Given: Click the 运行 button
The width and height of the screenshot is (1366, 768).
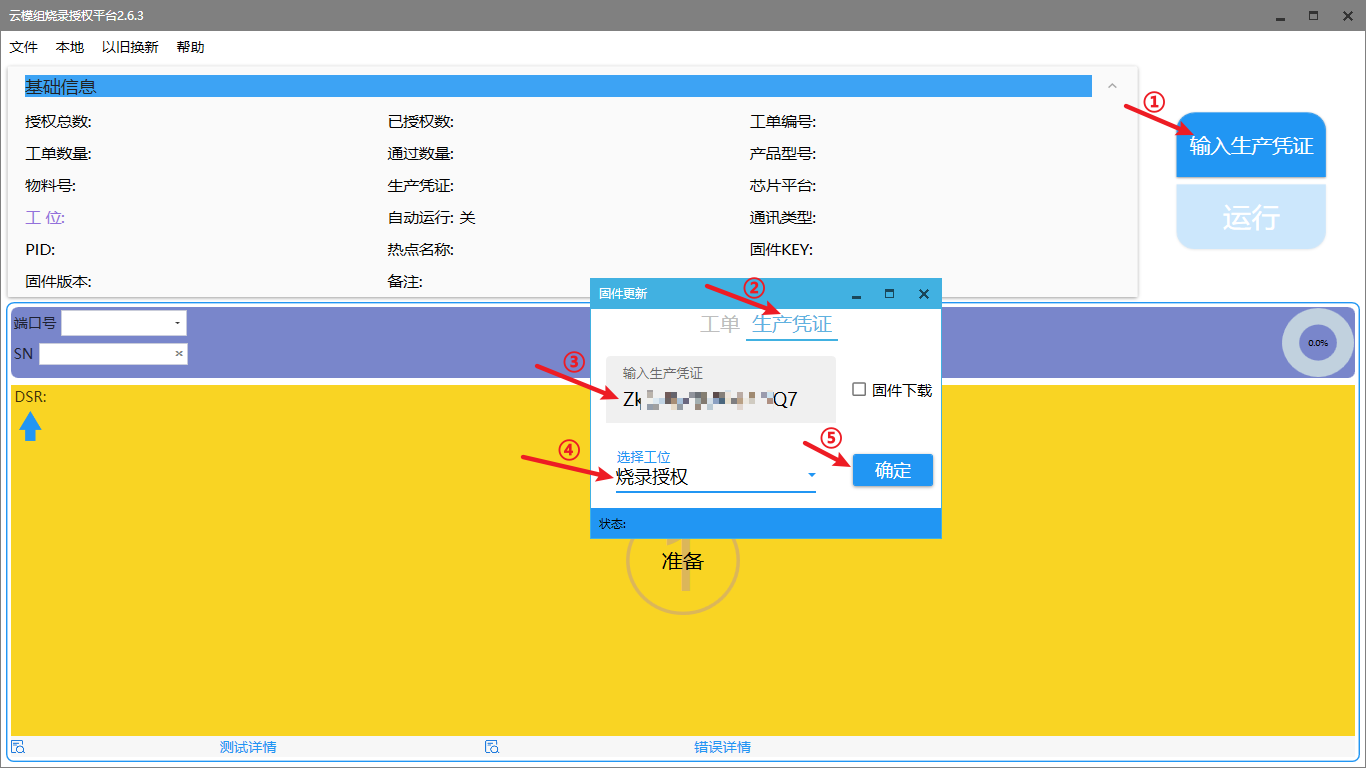Looking at the screenshot, I should pyautogui.click(x=1251, y=217).
